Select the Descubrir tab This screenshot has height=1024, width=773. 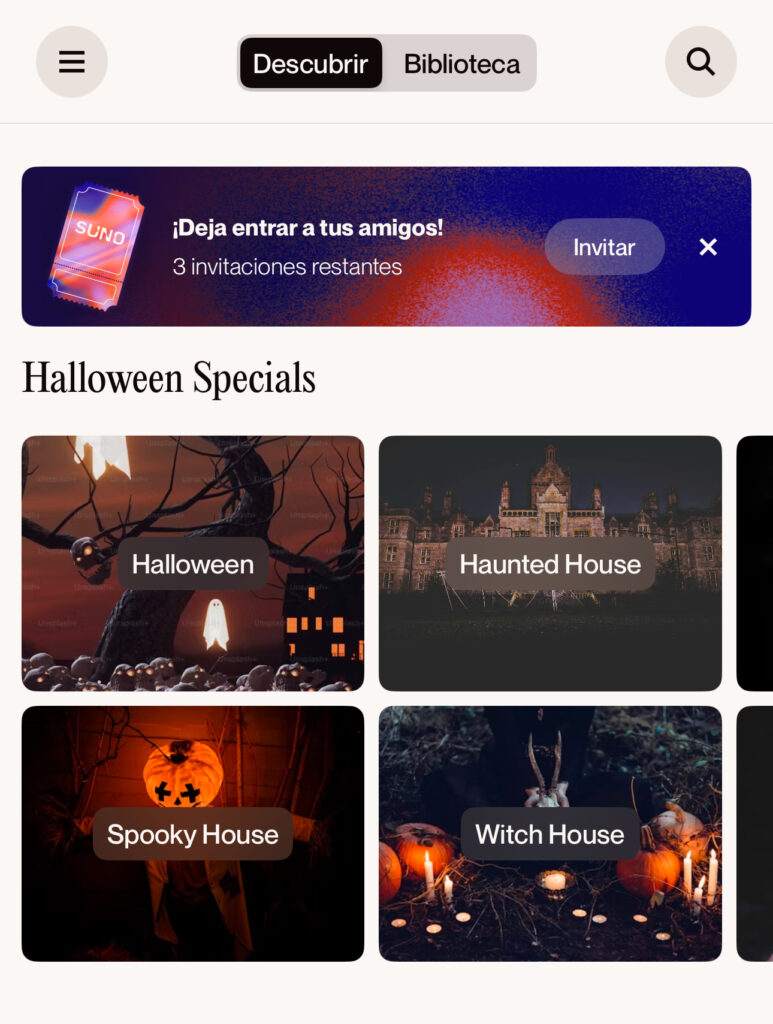(311, 63)
